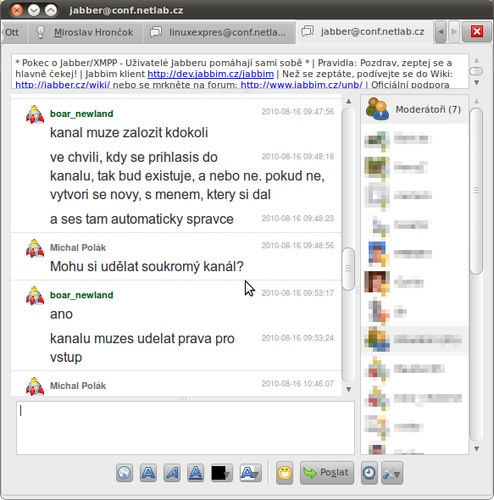Screen dimensions: 494x500
Task: Open the smiley emoticon picker
Action: [x=284, y=473]
